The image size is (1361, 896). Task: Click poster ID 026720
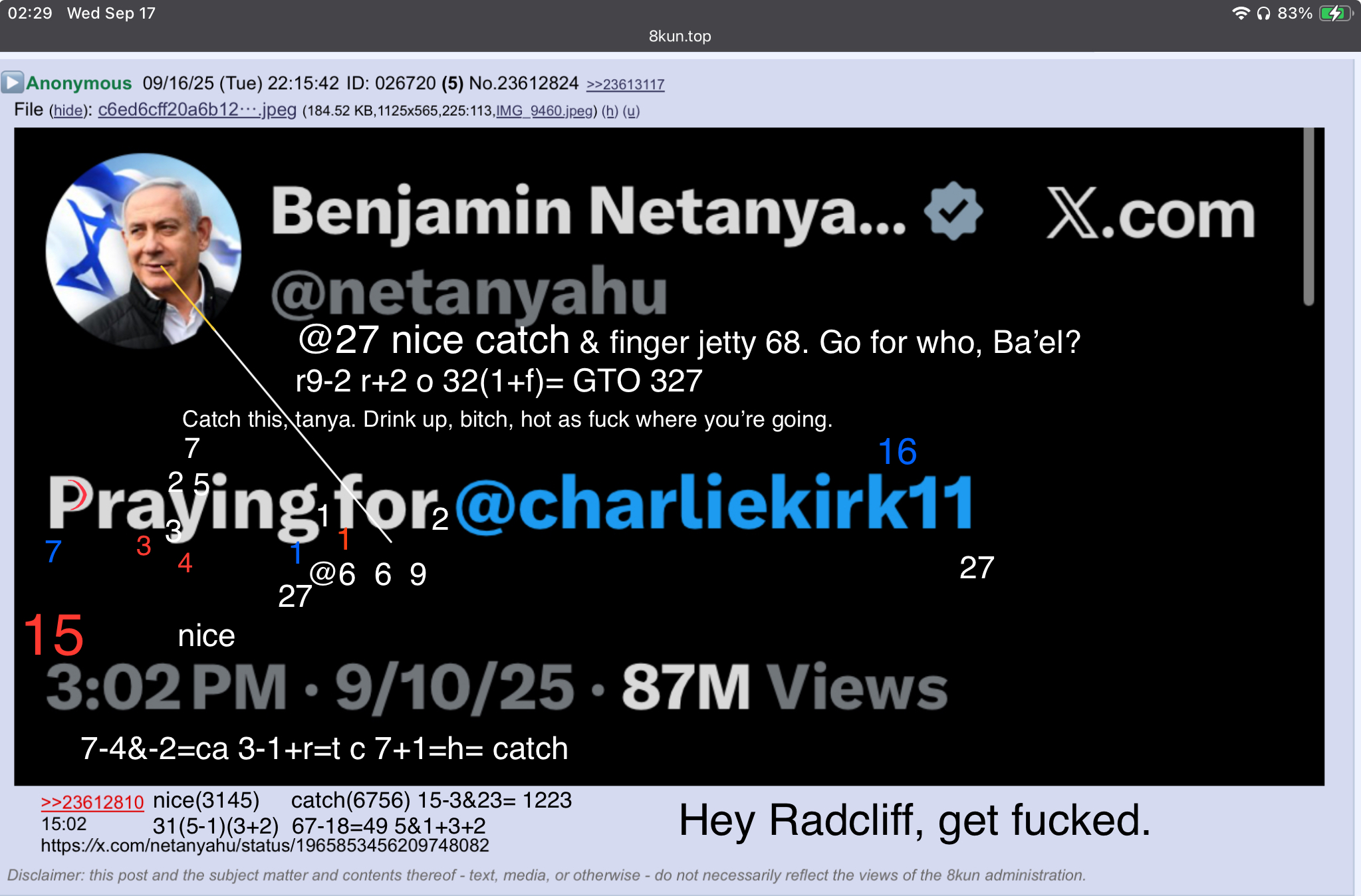(x=391, y=83)
